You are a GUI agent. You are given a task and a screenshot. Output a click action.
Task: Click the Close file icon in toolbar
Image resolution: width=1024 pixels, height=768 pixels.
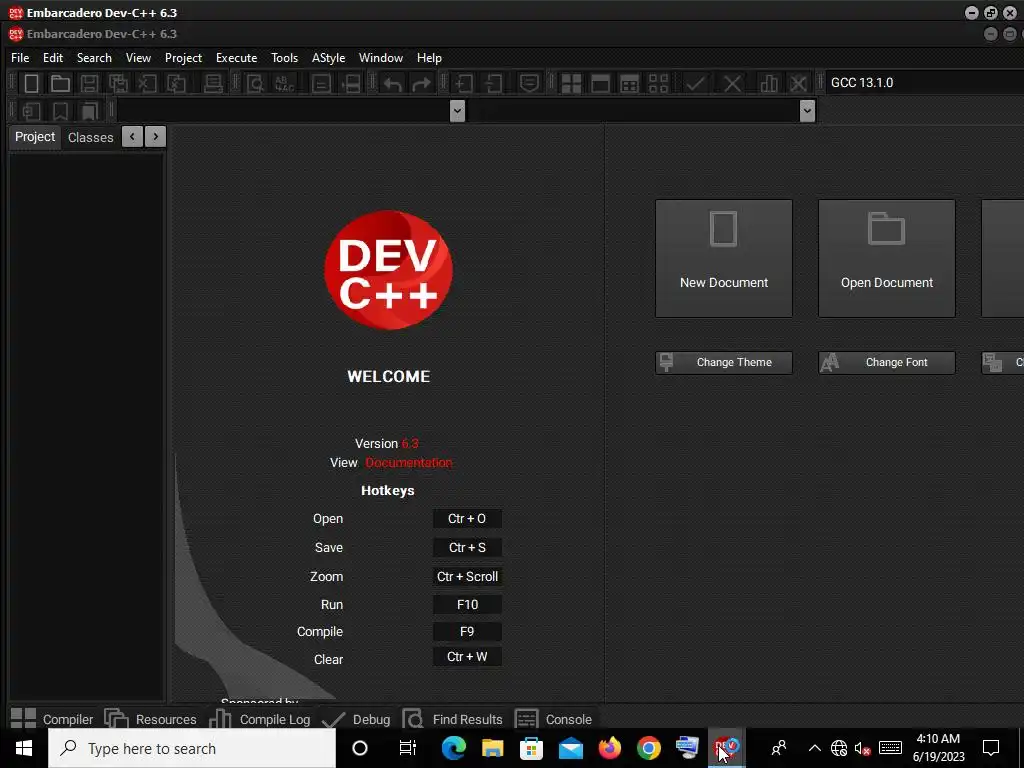point(148,84)
